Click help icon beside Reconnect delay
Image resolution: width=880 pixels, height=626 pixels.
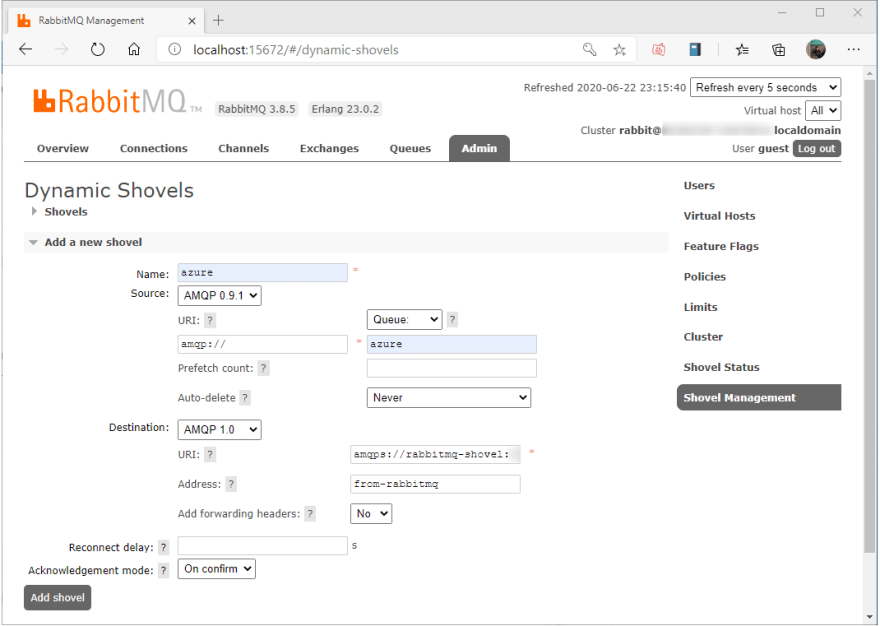point(163,547)
